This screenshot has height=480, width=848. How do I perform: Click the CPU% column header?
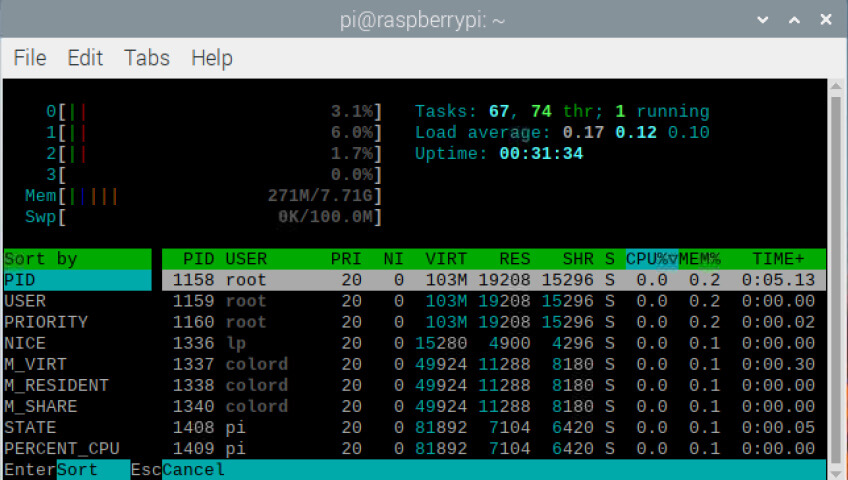point(652,259)
